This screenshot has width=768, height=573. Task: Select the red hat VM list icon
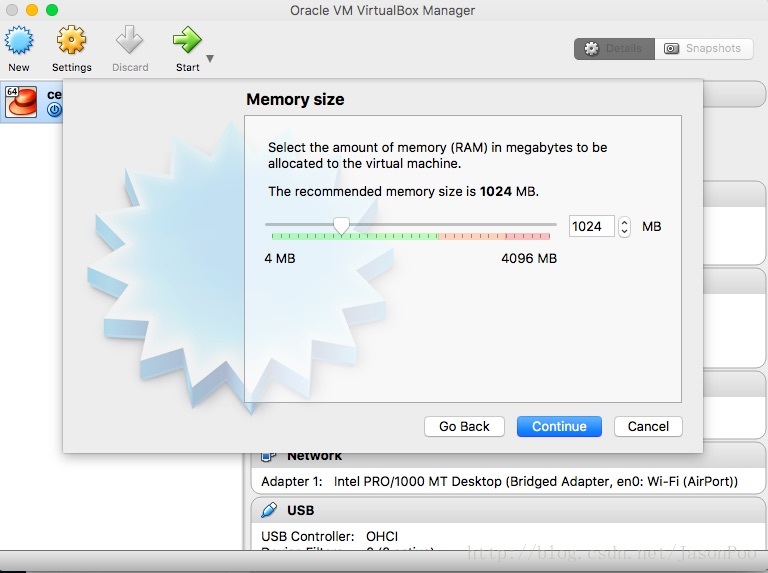[x=21, y=102]
